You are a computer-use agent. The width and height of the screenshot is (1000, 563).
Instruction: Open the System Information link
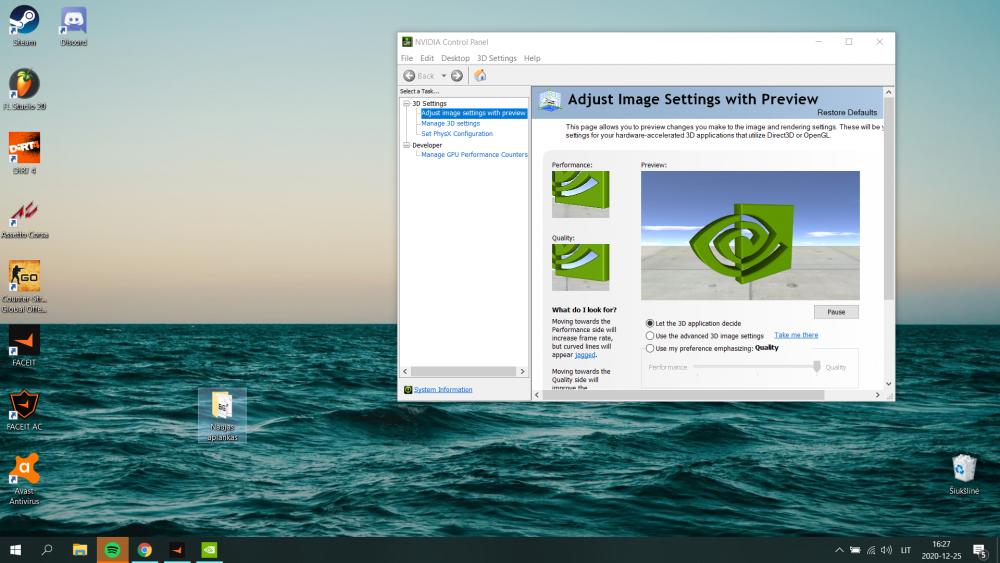coord(443,390)
